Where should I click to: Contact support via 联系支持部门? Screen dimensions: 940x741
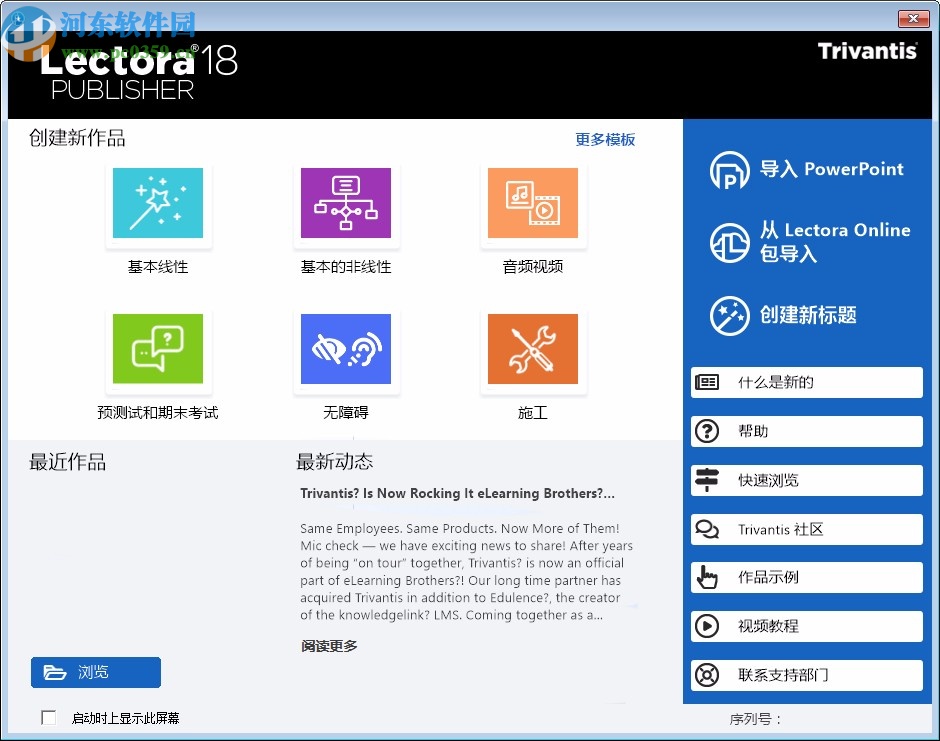(x=805, y=675)
